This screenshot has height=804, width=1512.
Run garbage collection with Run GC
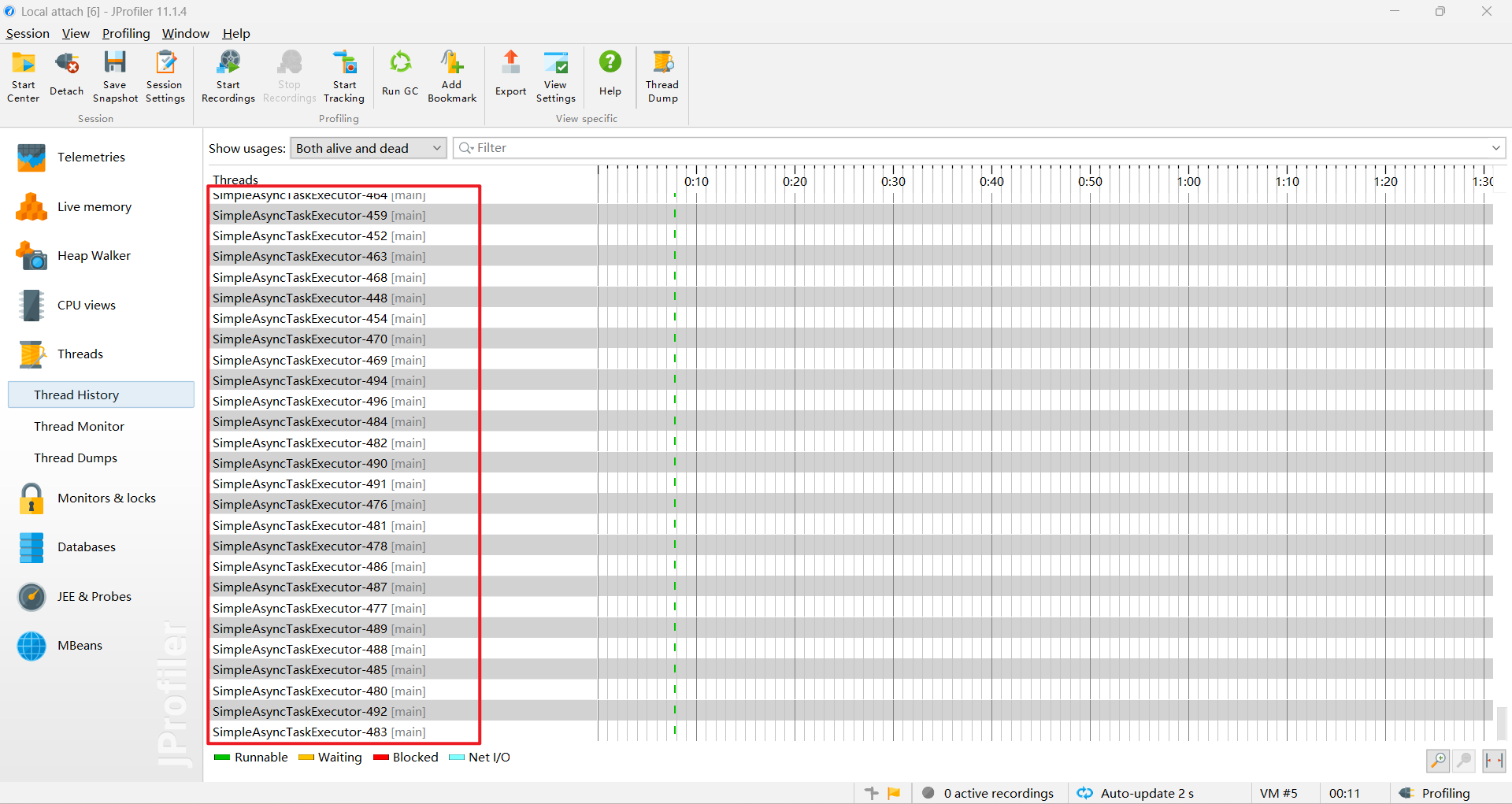(x=400, y=76)
